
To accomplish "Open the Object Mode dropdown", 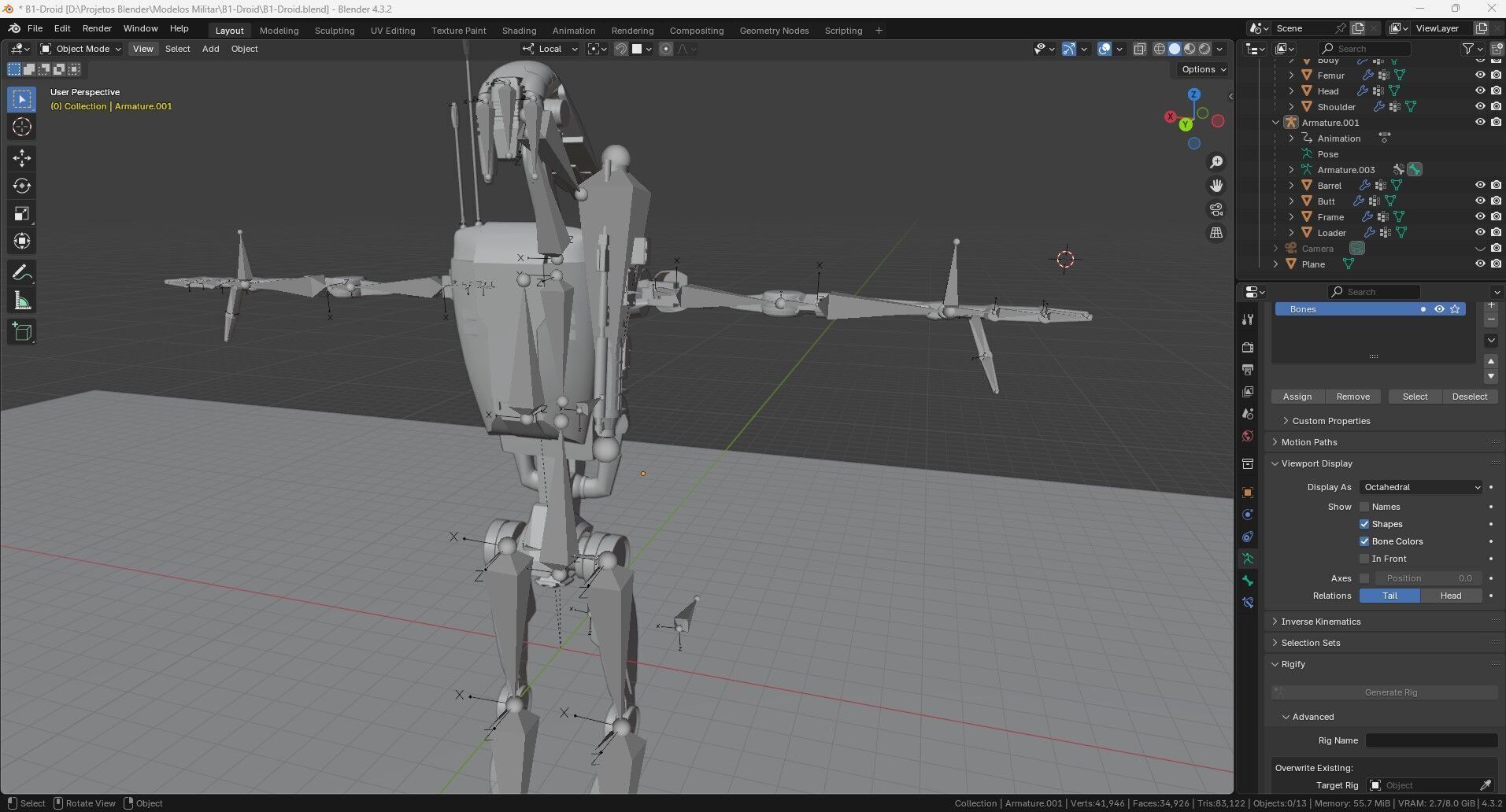I will [x=80, y=49].
